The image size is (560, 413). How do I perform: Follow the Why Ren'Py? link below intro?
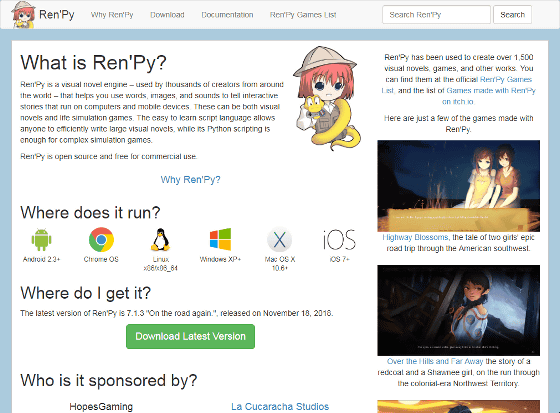[x=190, y=180]
